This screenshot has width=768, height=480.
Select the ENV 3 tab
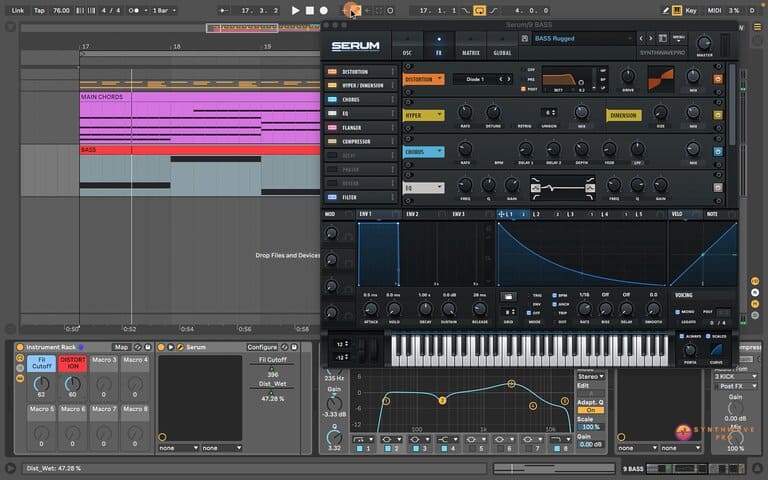tap(458, 214)
